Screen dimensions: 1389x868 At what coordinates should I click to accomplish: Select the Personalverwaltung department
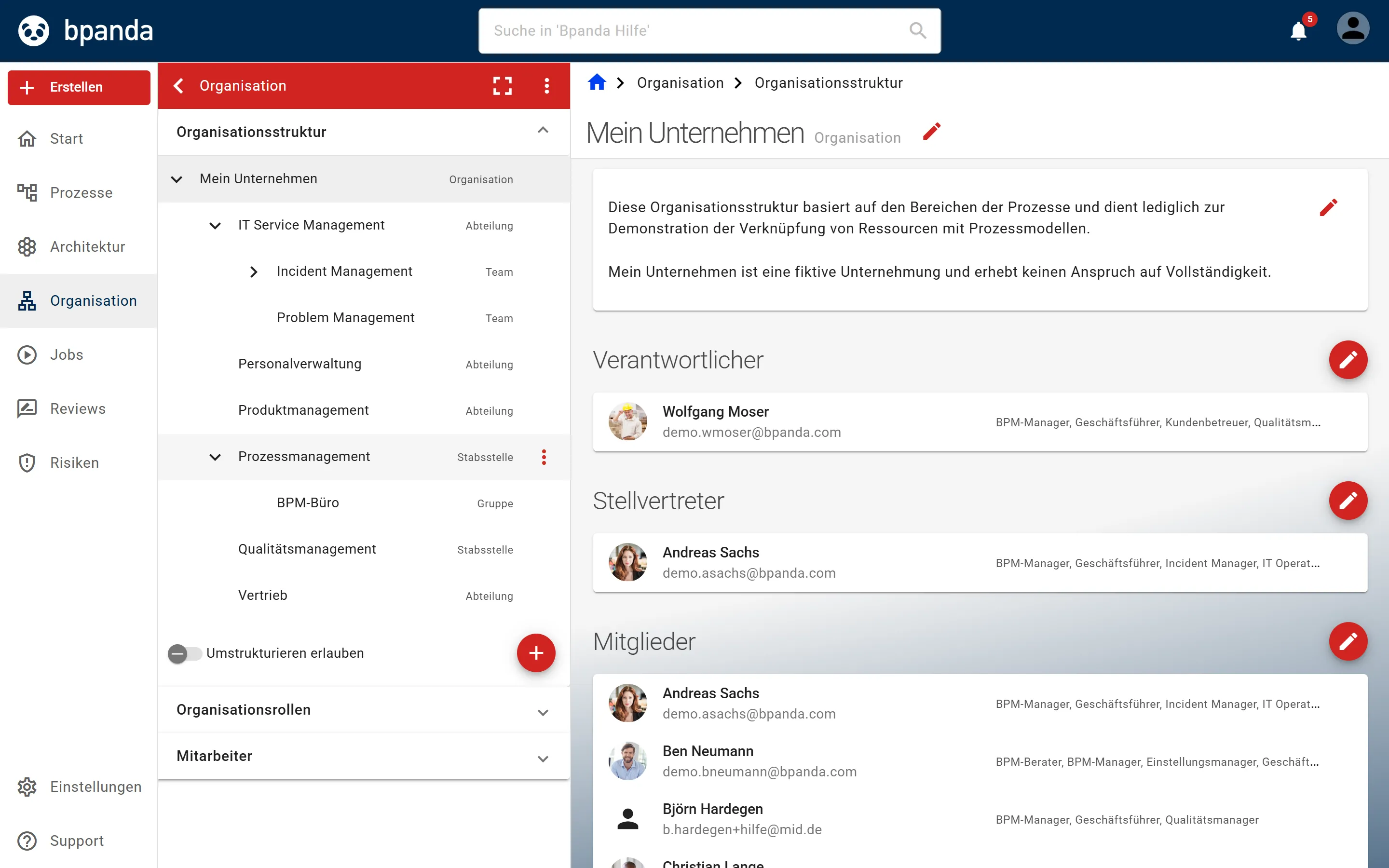click(x=364, y=365)
